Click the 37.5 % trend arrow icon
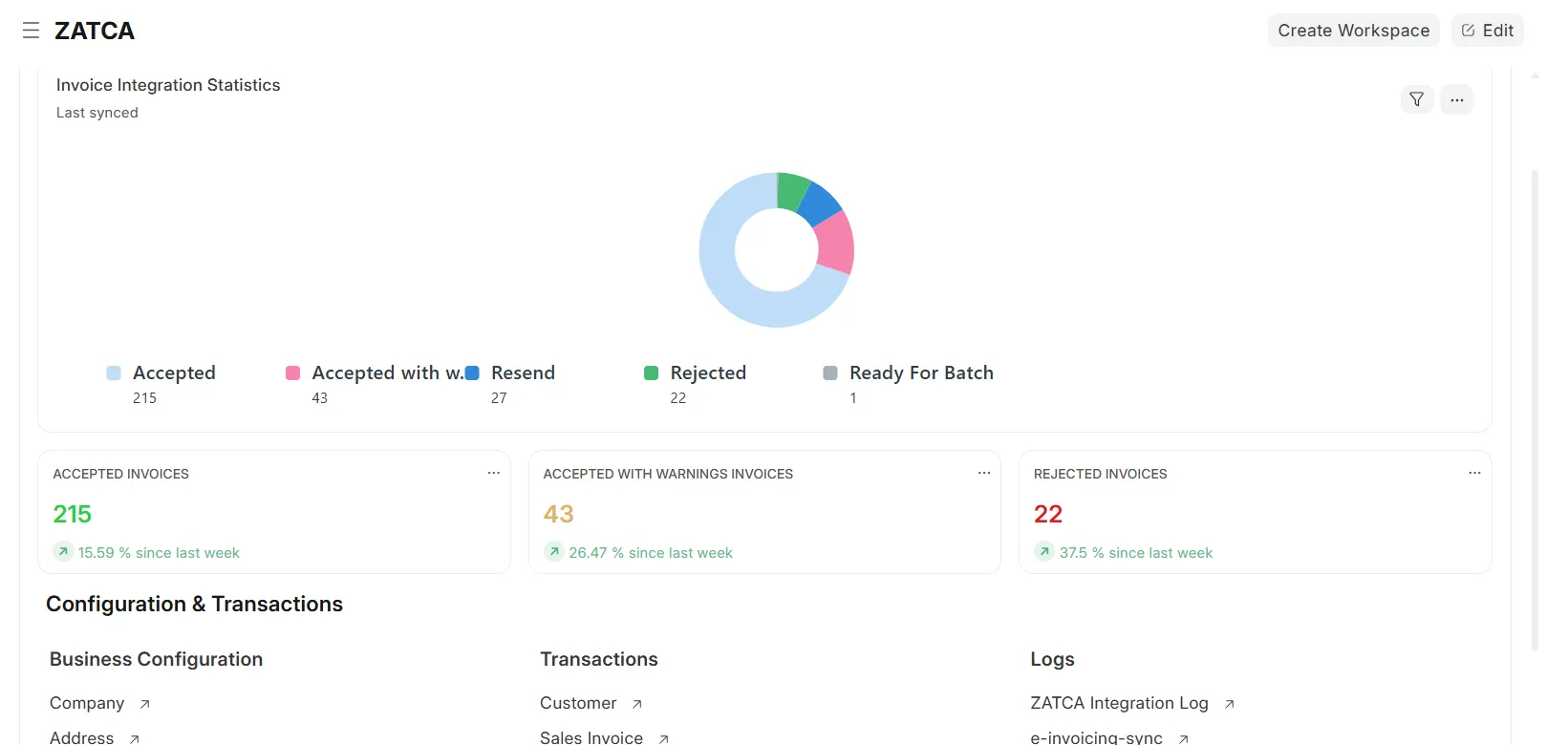This screenshot has height=745, width=1568. pyautogui.click(x=1044, y=551)
